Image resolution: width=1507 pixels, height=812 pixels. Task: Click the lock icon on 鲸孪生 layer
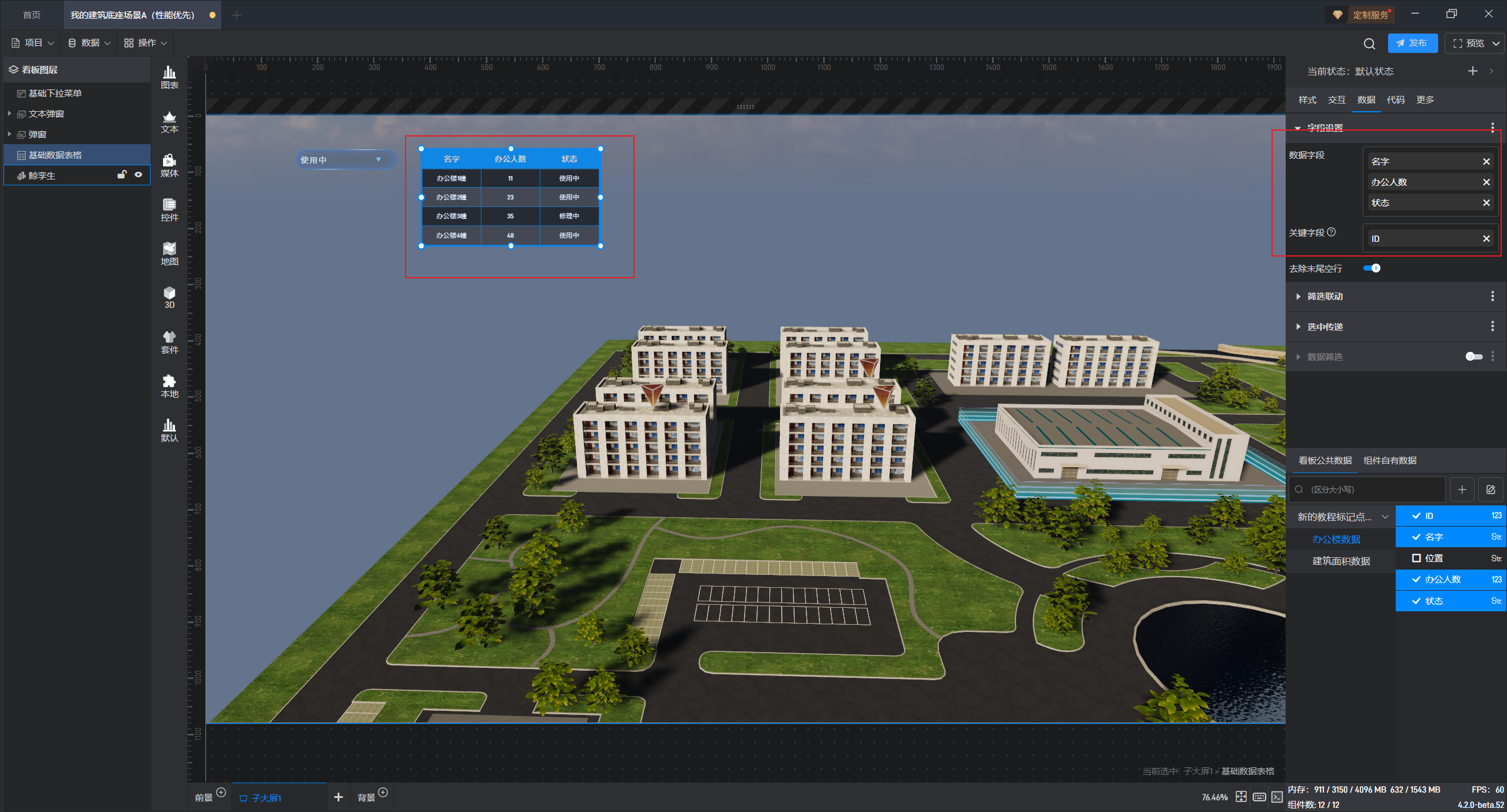click(122, 175)
